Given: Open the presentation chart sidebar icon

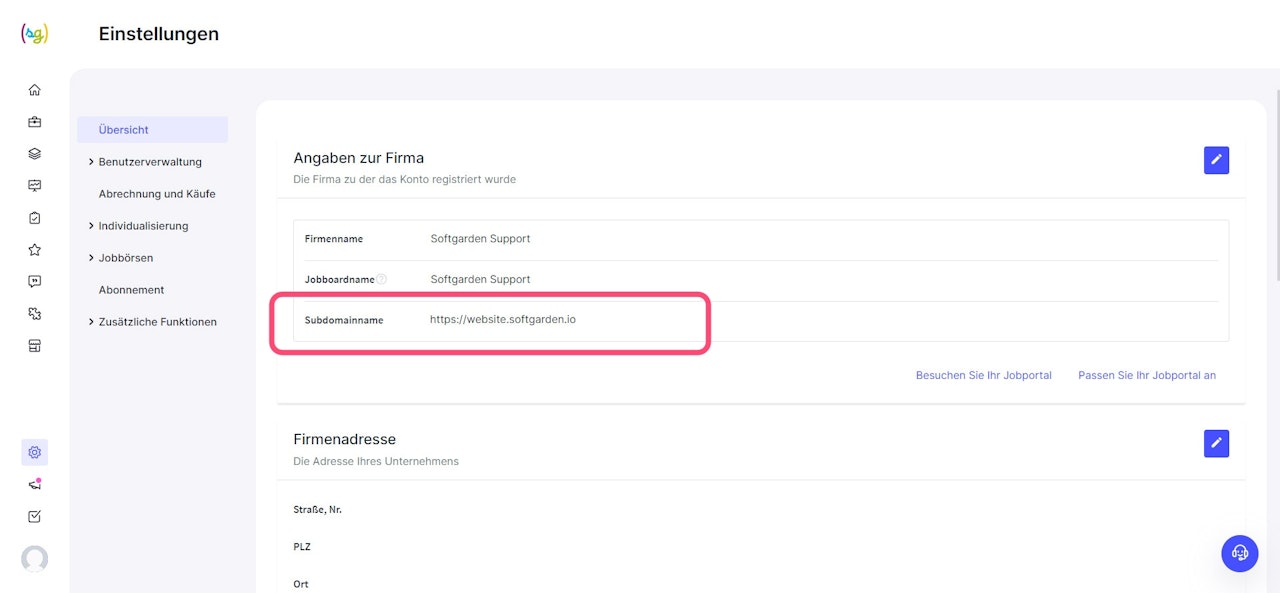Looking at the screenshot, I should (x=35, y=186).
